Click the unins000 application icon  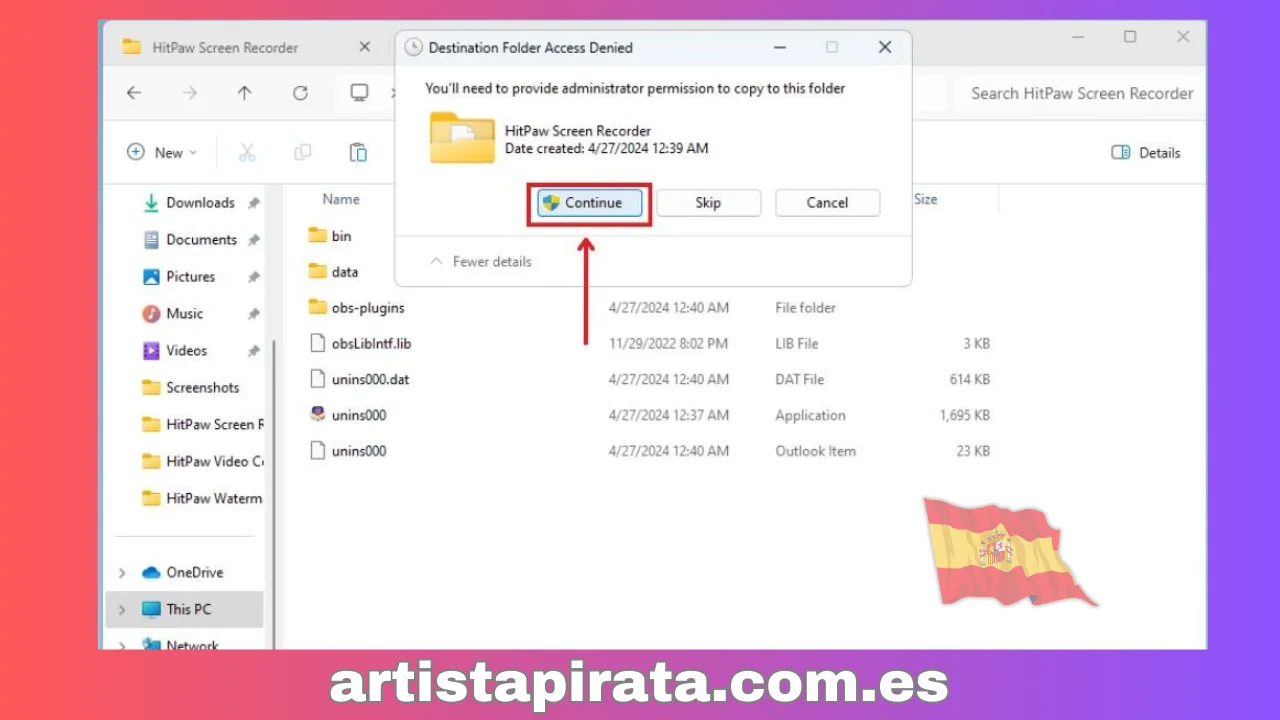[x=317, y=415]
